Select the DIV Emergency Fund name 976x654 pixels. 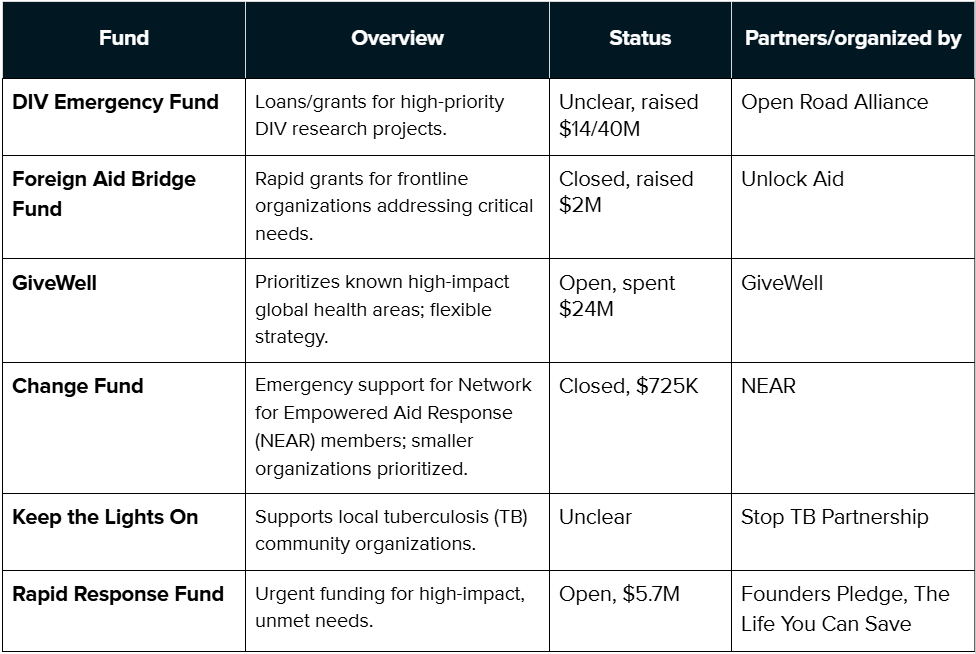[x=115, y=102]
